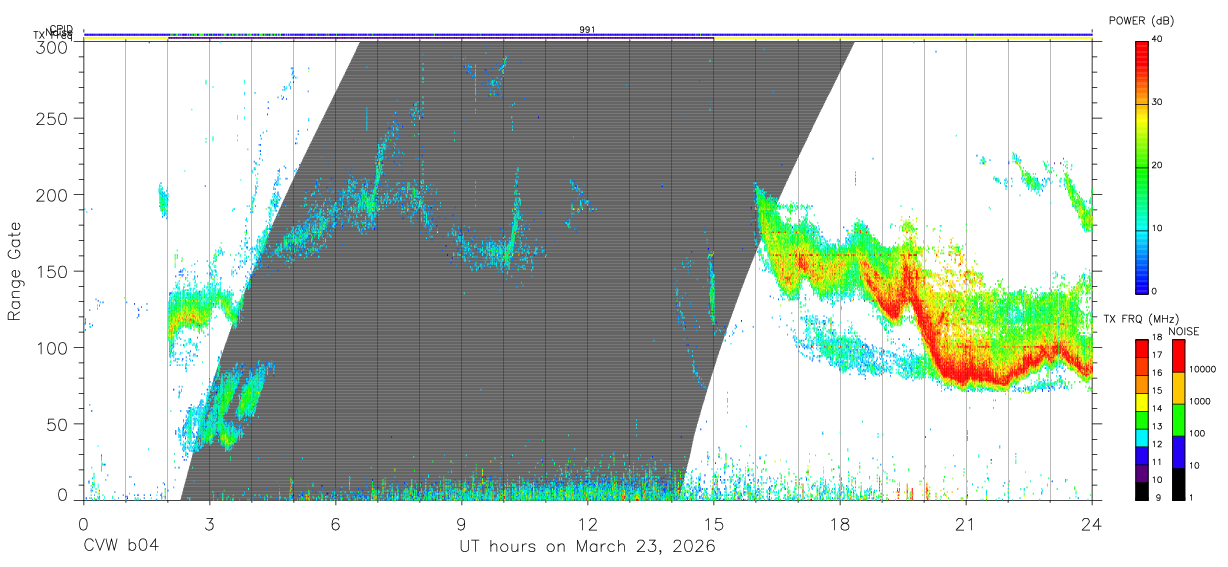Click the y-axis tick label "50"
Screen dimensions: 1228x567
point(56,424)
